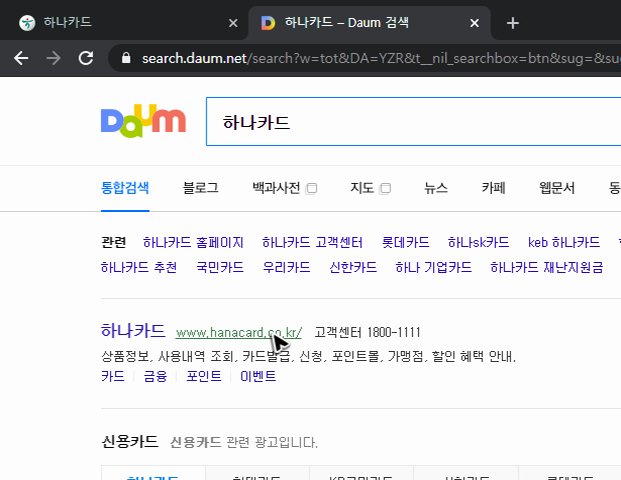Click the Daum logo
Viewport: 621px width, 480px height.
143,121
